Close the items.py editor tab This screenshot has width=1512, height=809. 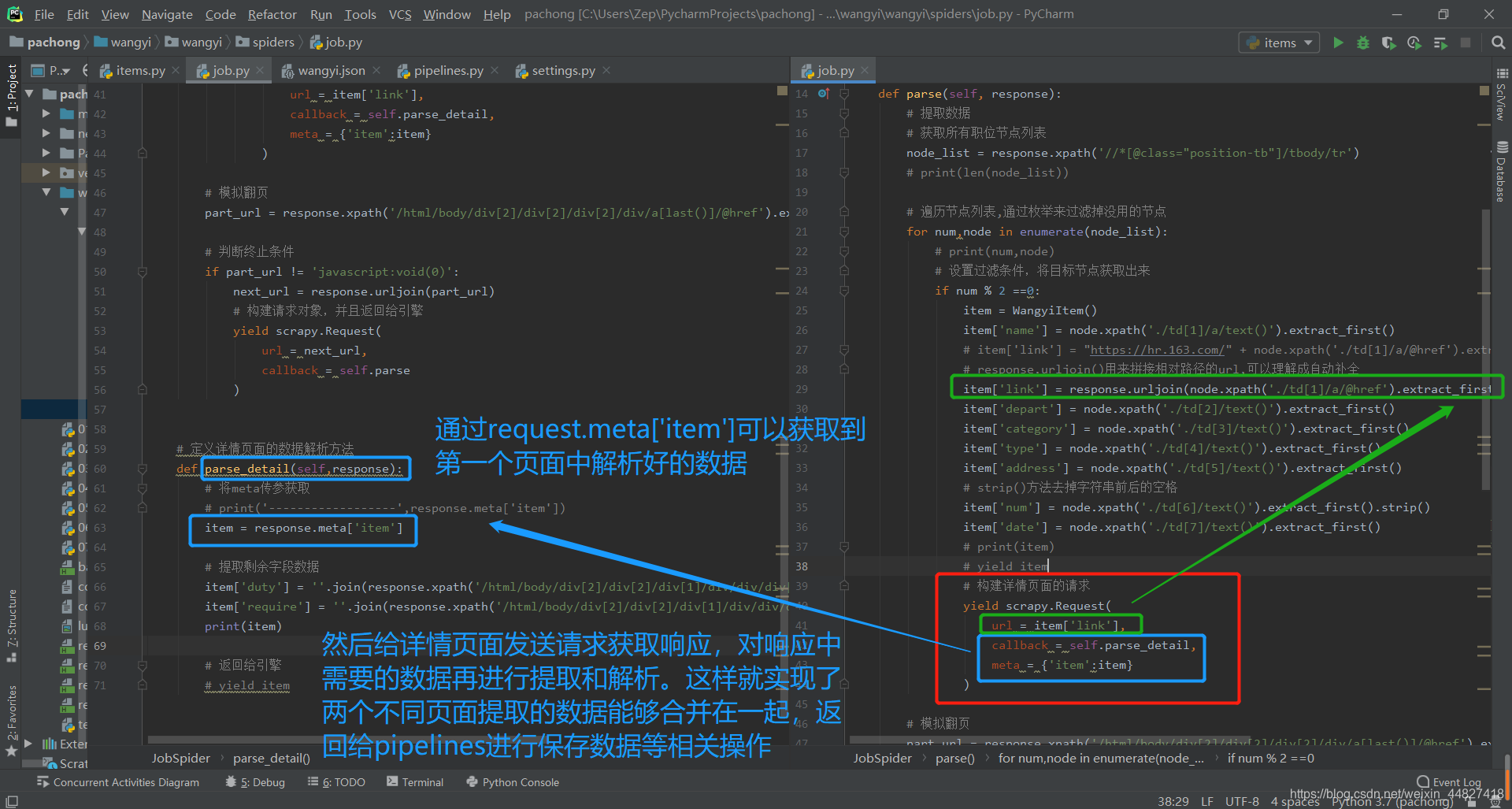pyautogui.click(x=176, y=70)
